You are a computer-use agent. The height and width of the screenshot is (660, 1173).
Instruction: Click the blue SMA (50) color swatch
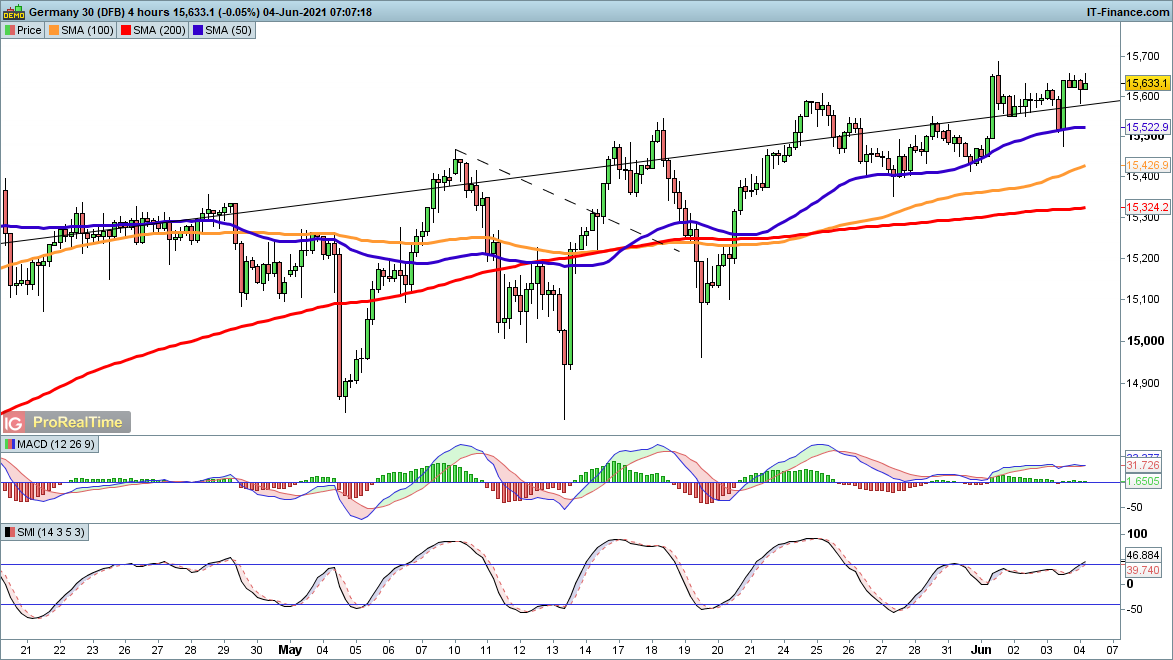point(198,30)
